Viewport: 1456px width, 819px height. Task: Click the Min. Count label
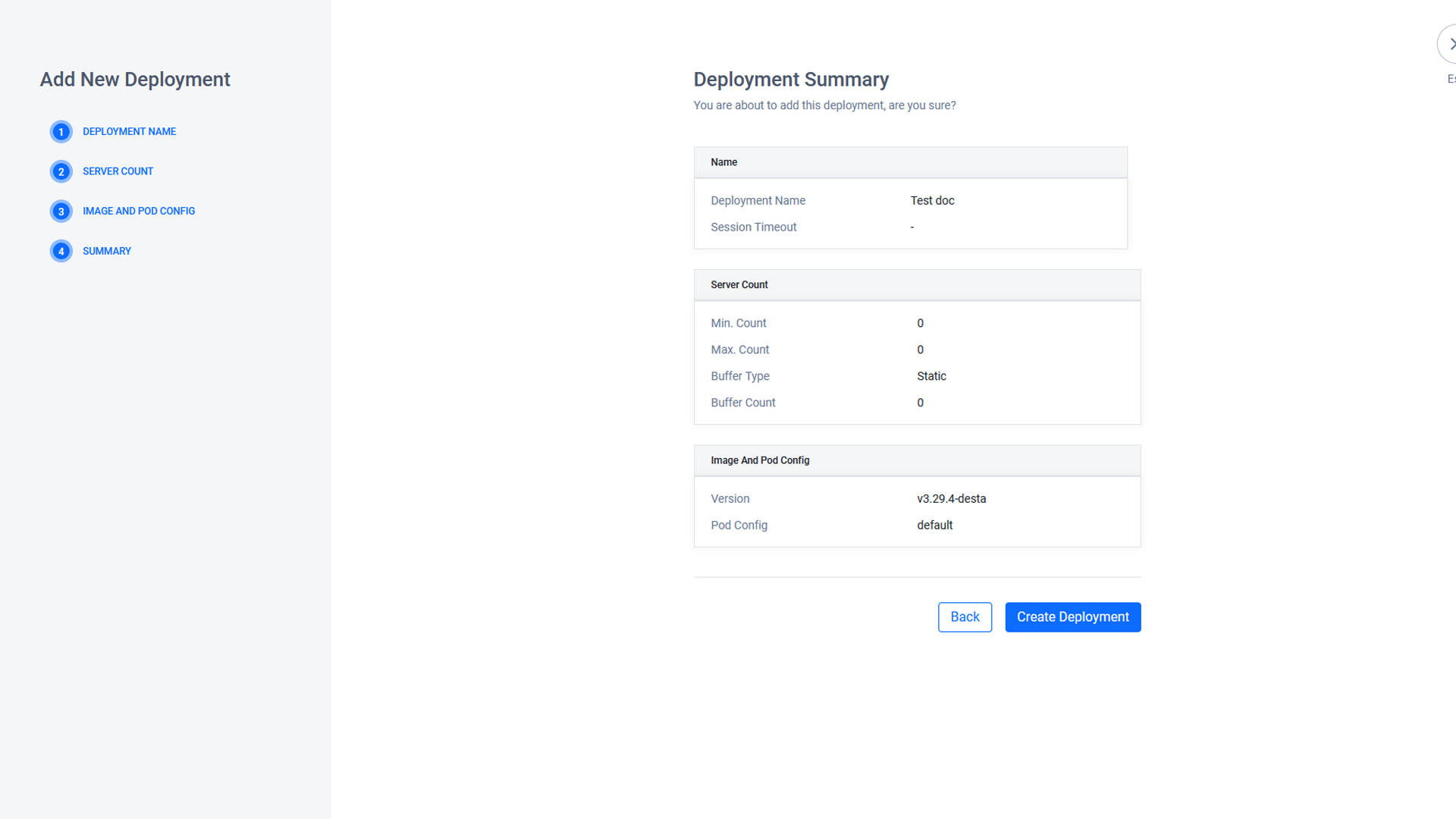(738, 323)
